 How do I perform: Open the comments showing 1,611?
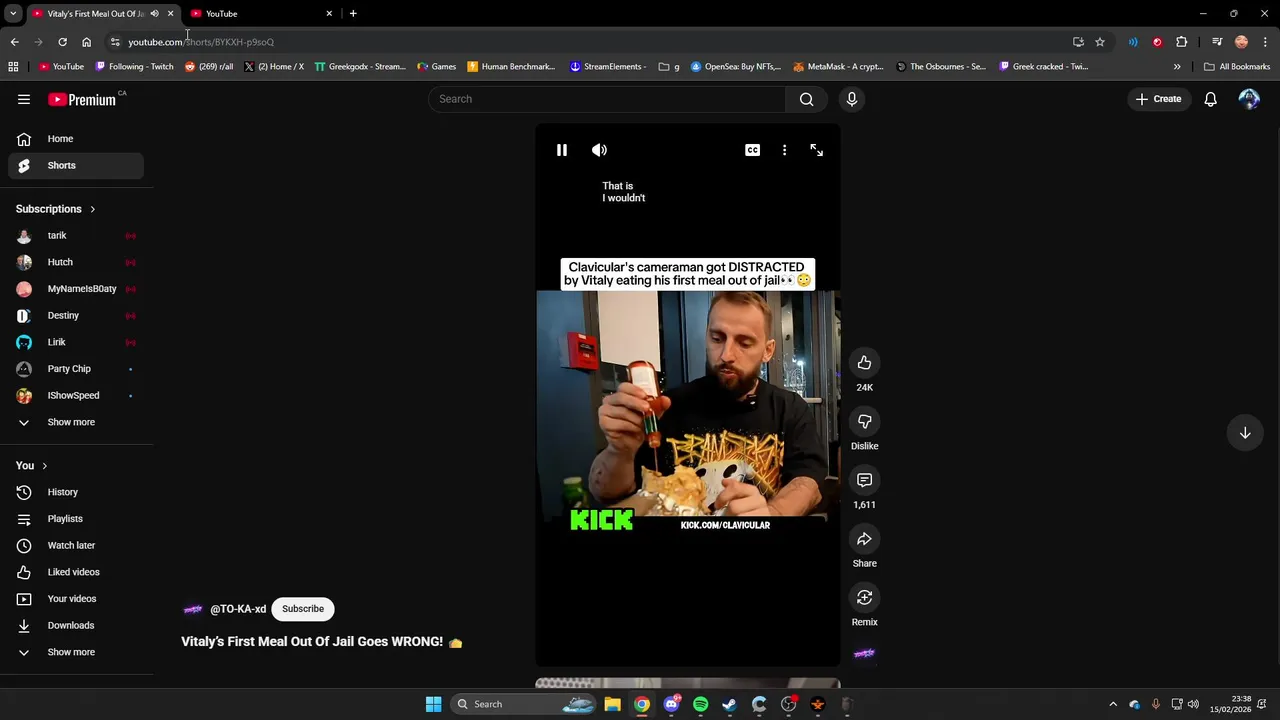pos(865,480)
